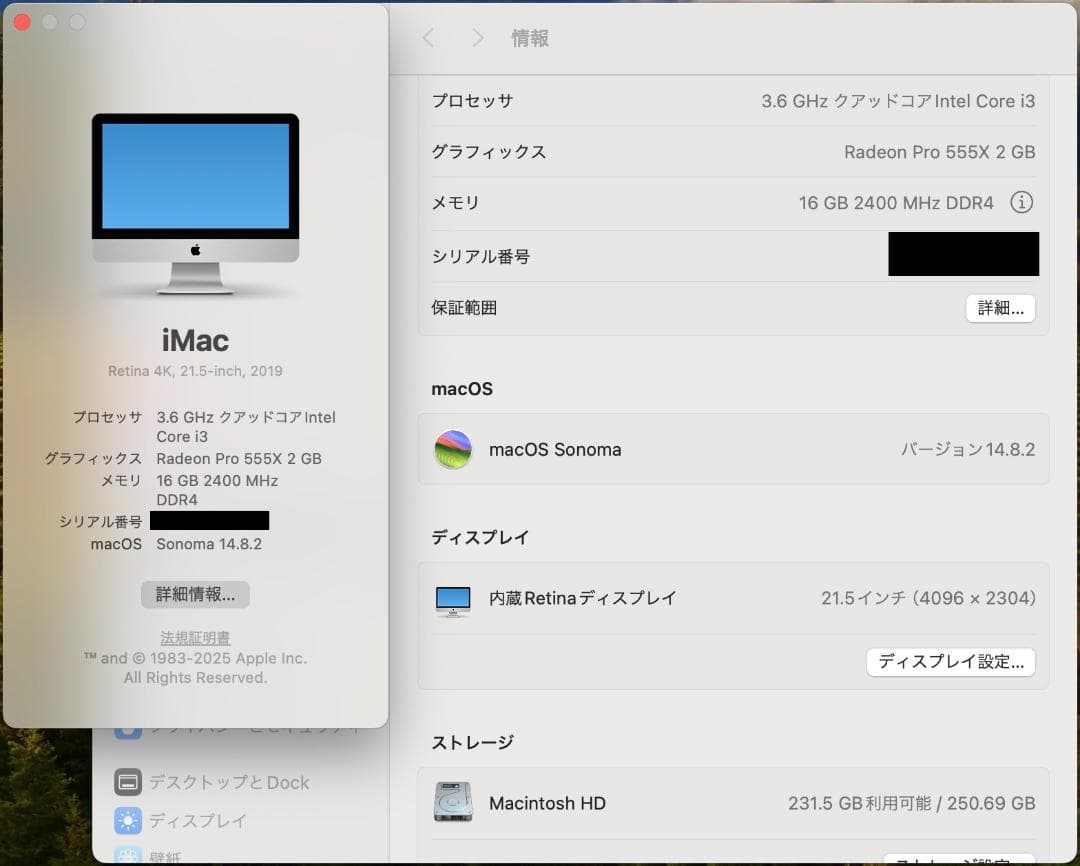This screenshot has height=866, width=1080.
Task: Click 21.5インチ (4096 × 2304) text
Action: [928, 598]
